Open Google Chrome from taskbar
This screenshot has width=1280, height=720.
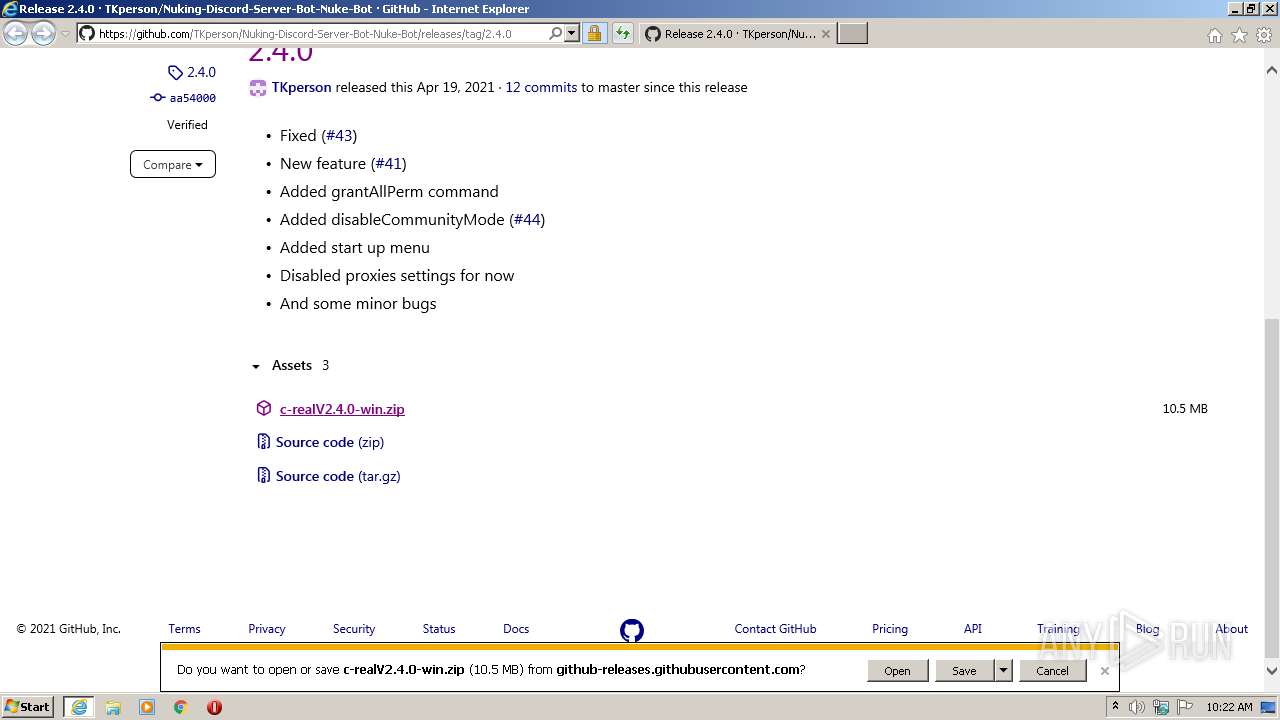point(181,707)
